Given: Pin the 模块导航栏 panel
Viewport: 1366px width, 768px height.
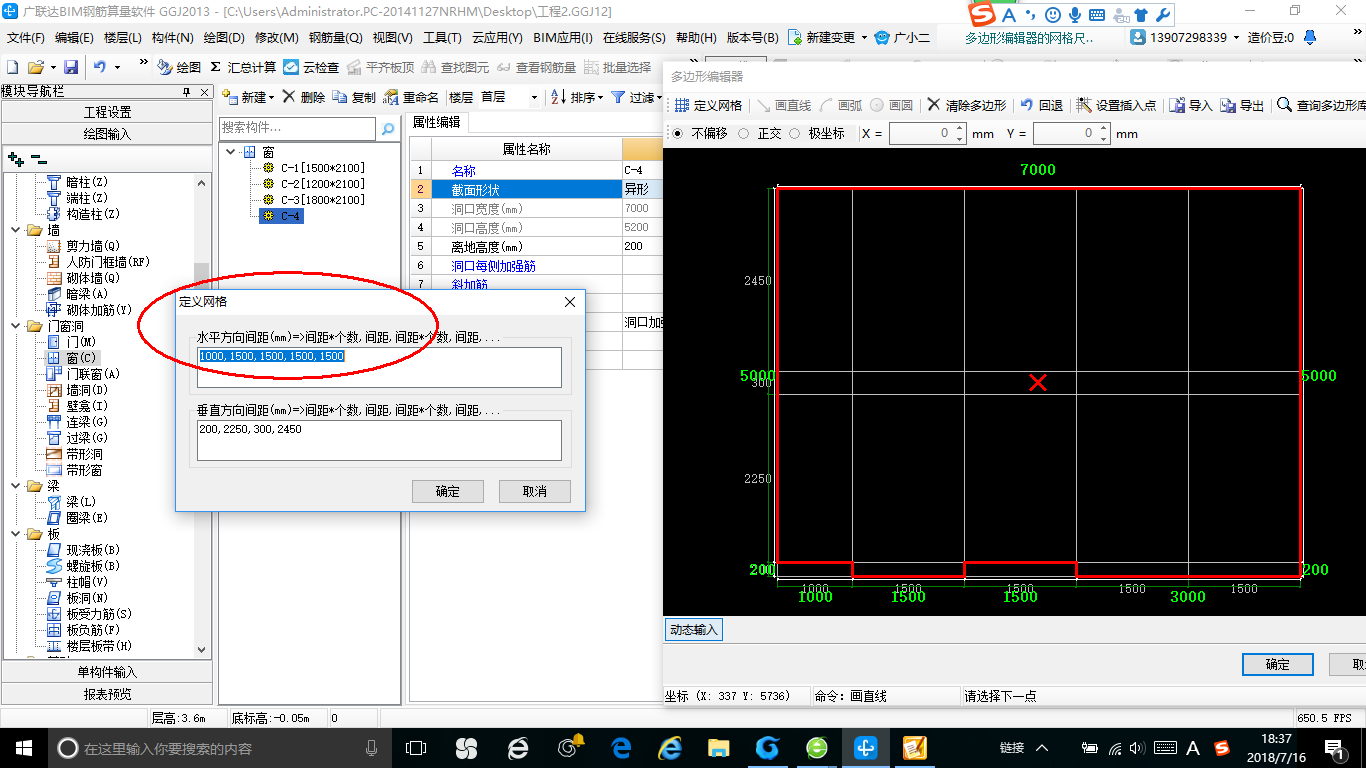Looking at the screenshot, I should click(187, 92).
